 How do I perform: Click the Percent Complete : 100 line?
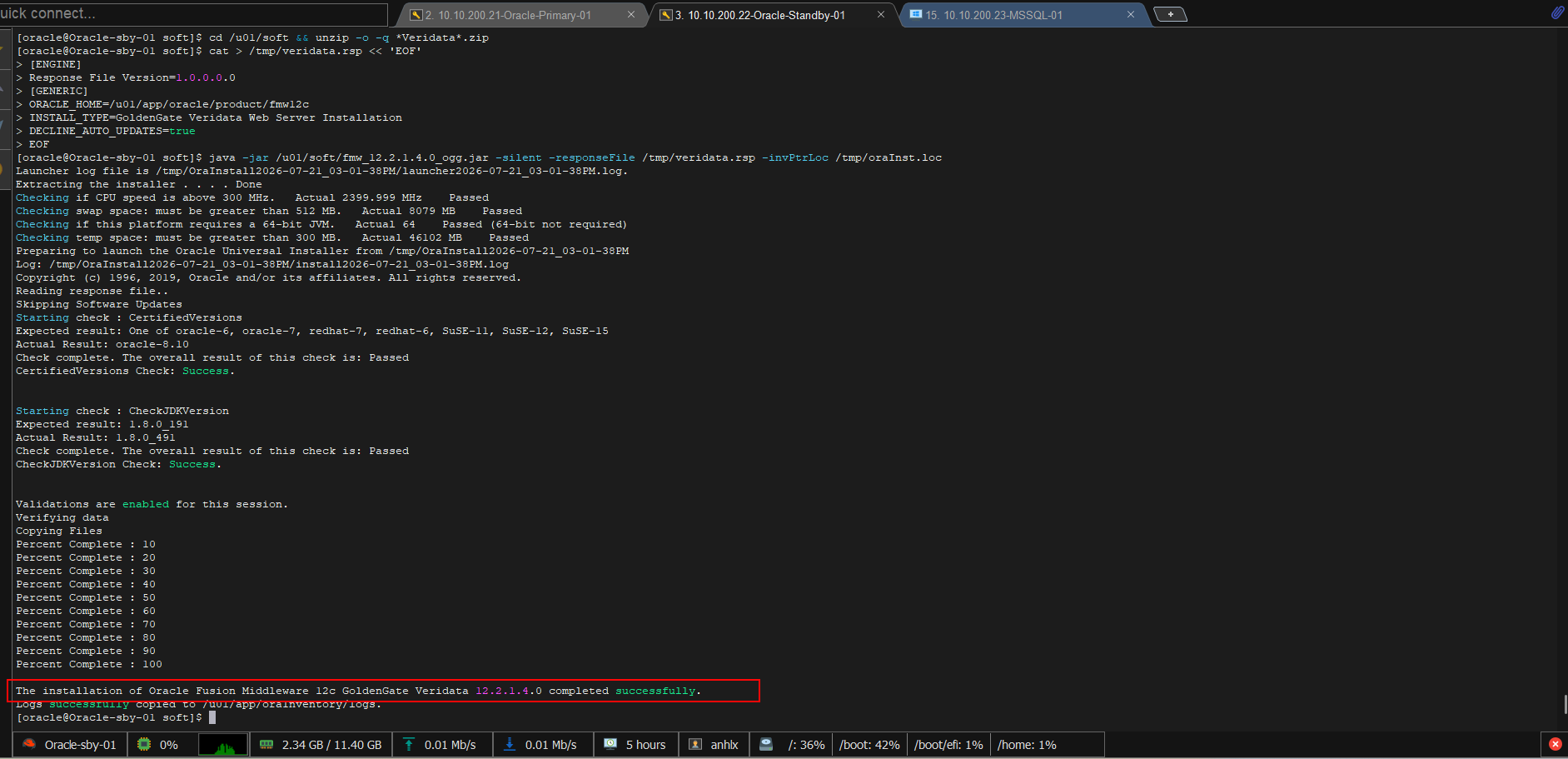(89, 664)
